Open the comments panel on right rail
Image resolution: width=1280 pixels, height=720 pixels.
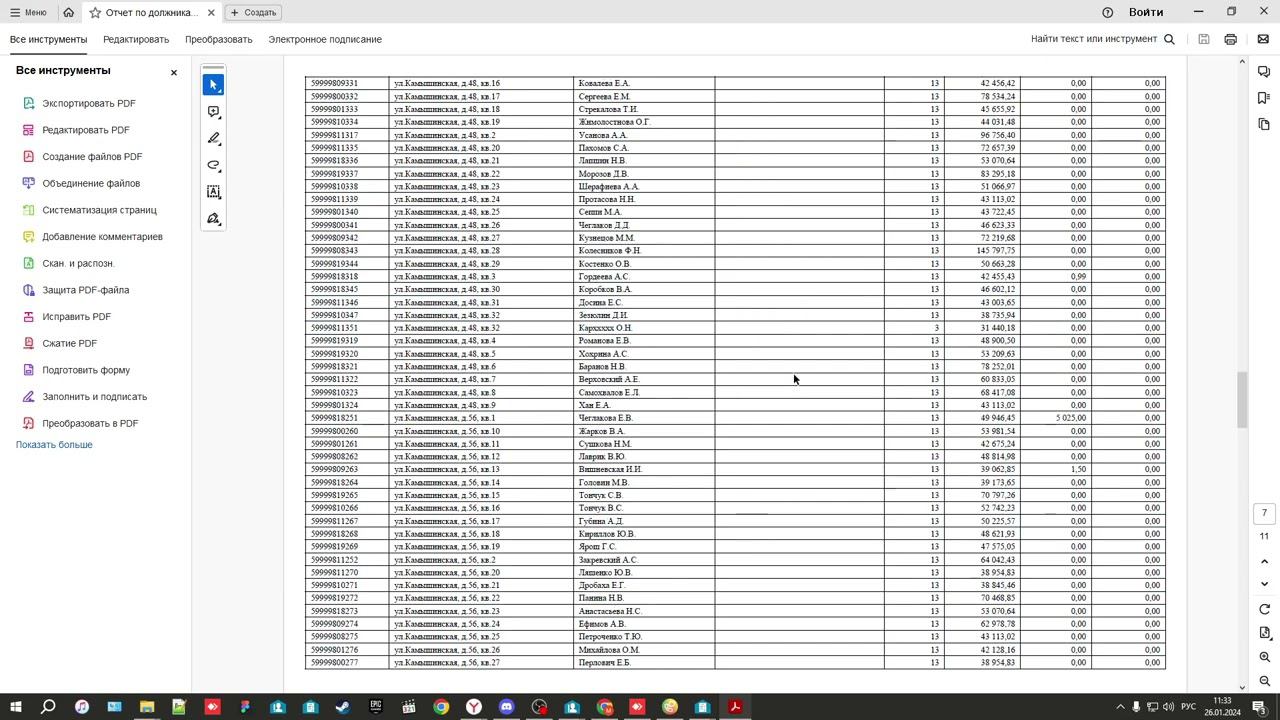coord(1264,72)
